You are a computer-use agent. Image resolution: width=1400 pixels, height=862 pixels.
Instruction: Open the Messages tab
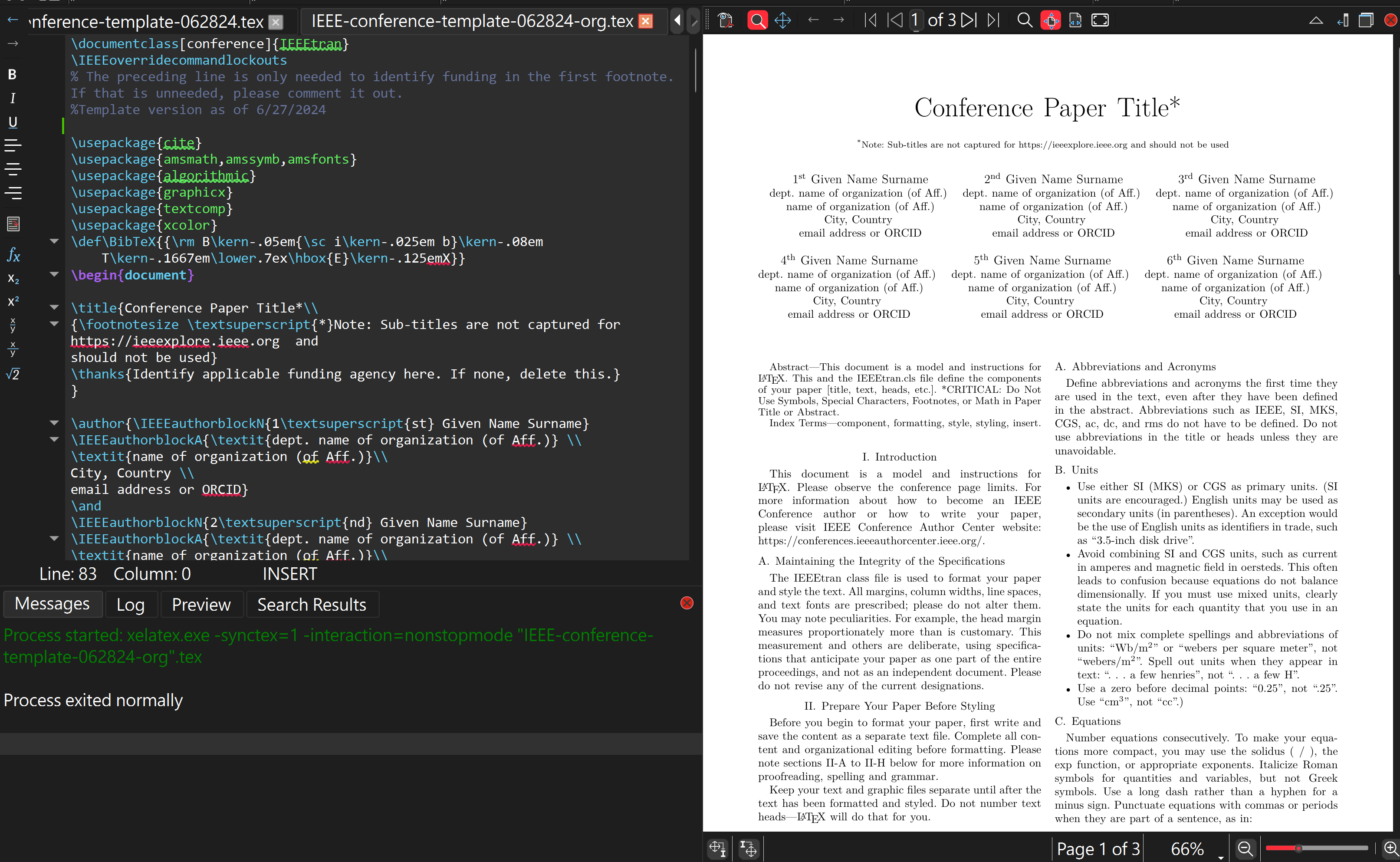coord(53,604)
